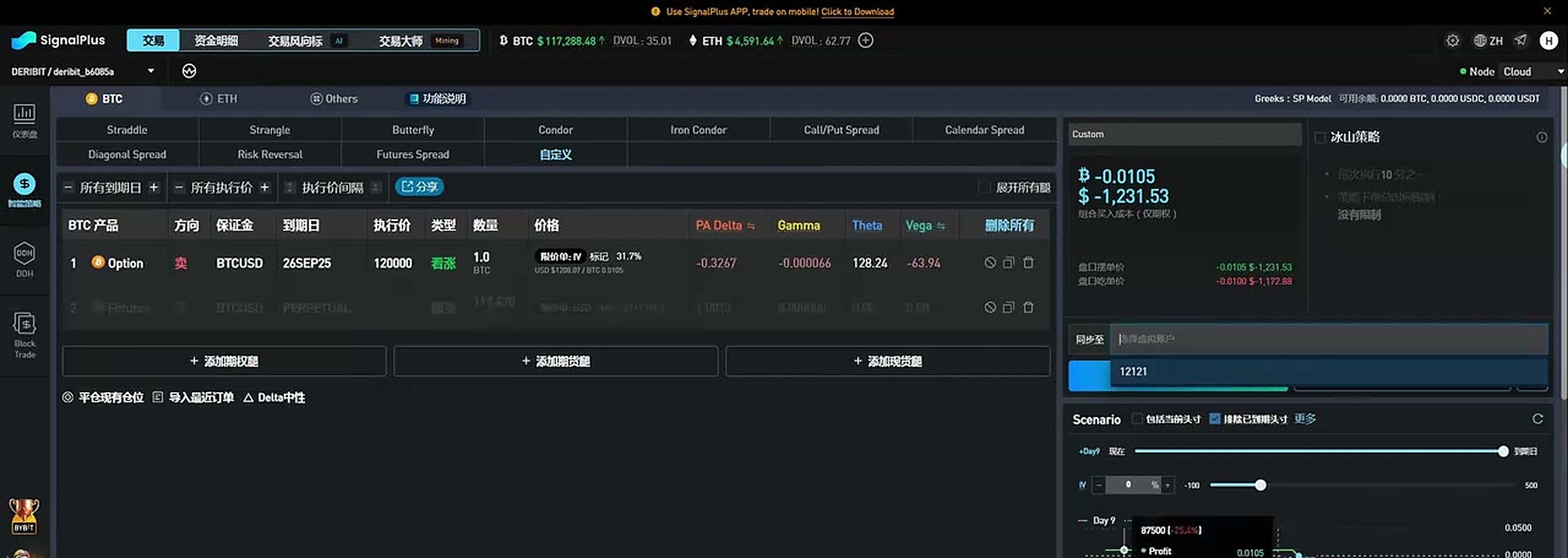
Task: Increase IV with the plus stepper
Action: [1168, 485]
